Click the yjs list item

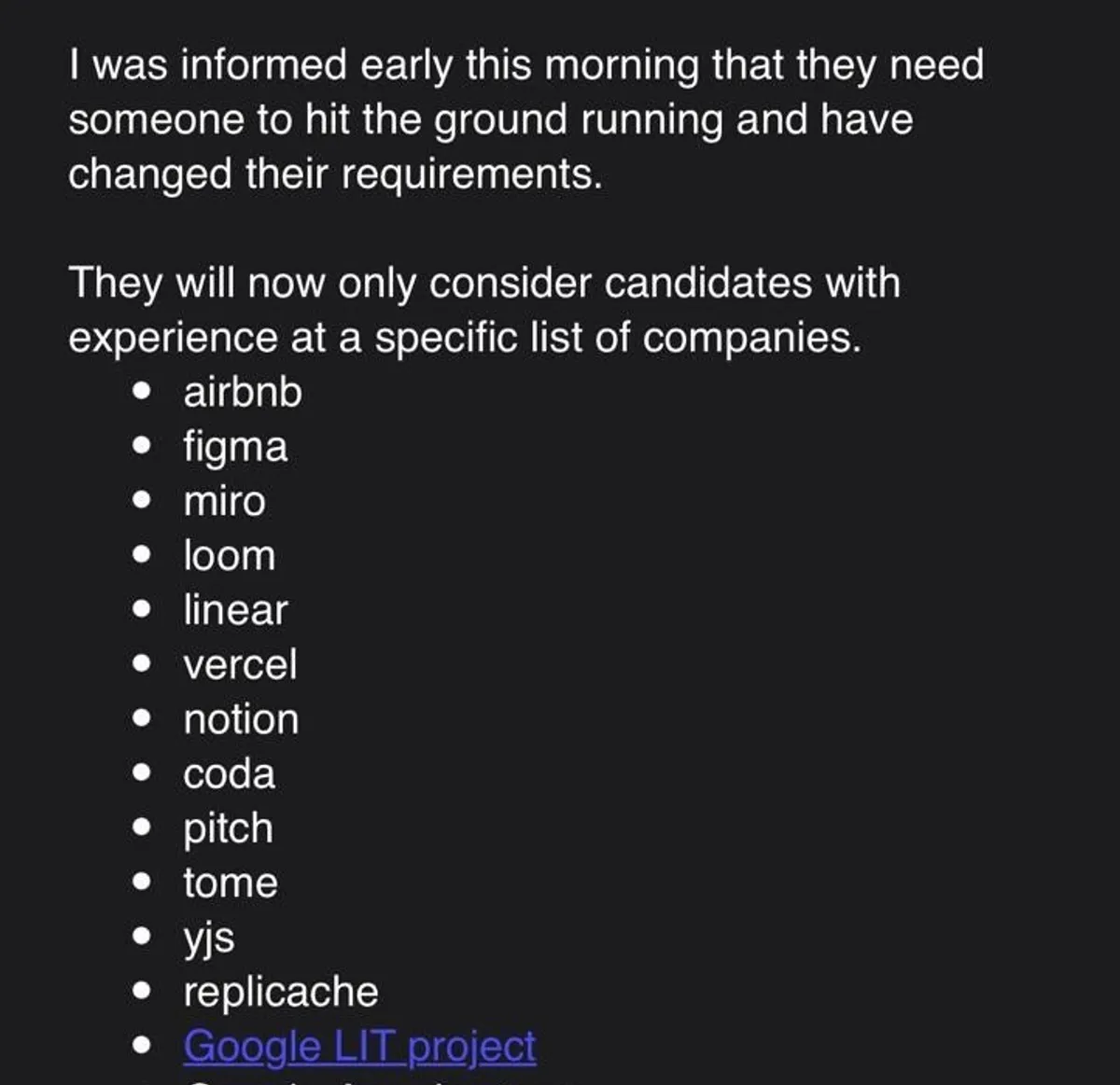(x=209, y=938)
